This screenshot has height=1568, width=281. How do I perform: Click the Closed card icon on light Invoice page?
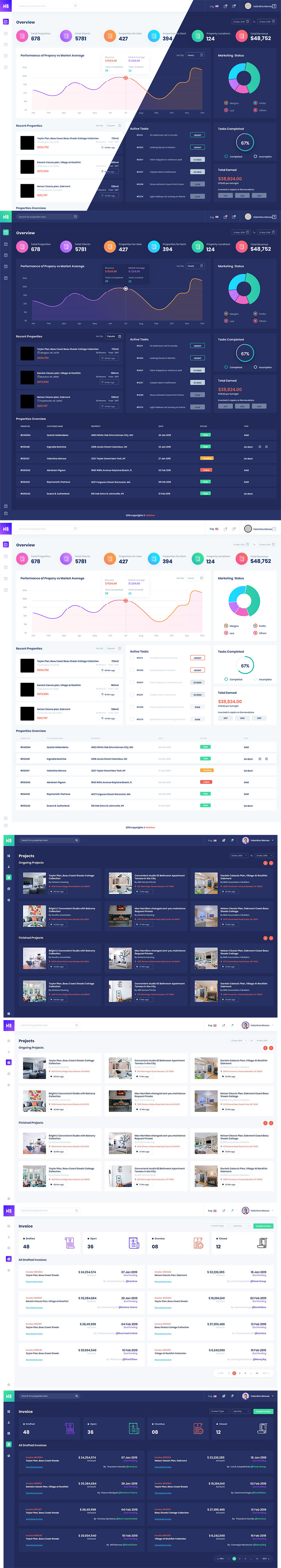click(263, 1244)
